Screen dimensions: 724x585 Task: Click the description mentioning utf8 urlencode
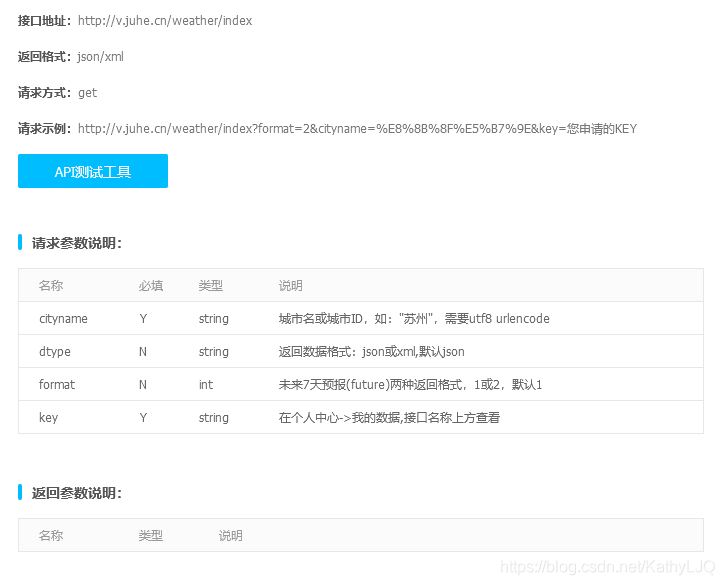coord(414,319)
